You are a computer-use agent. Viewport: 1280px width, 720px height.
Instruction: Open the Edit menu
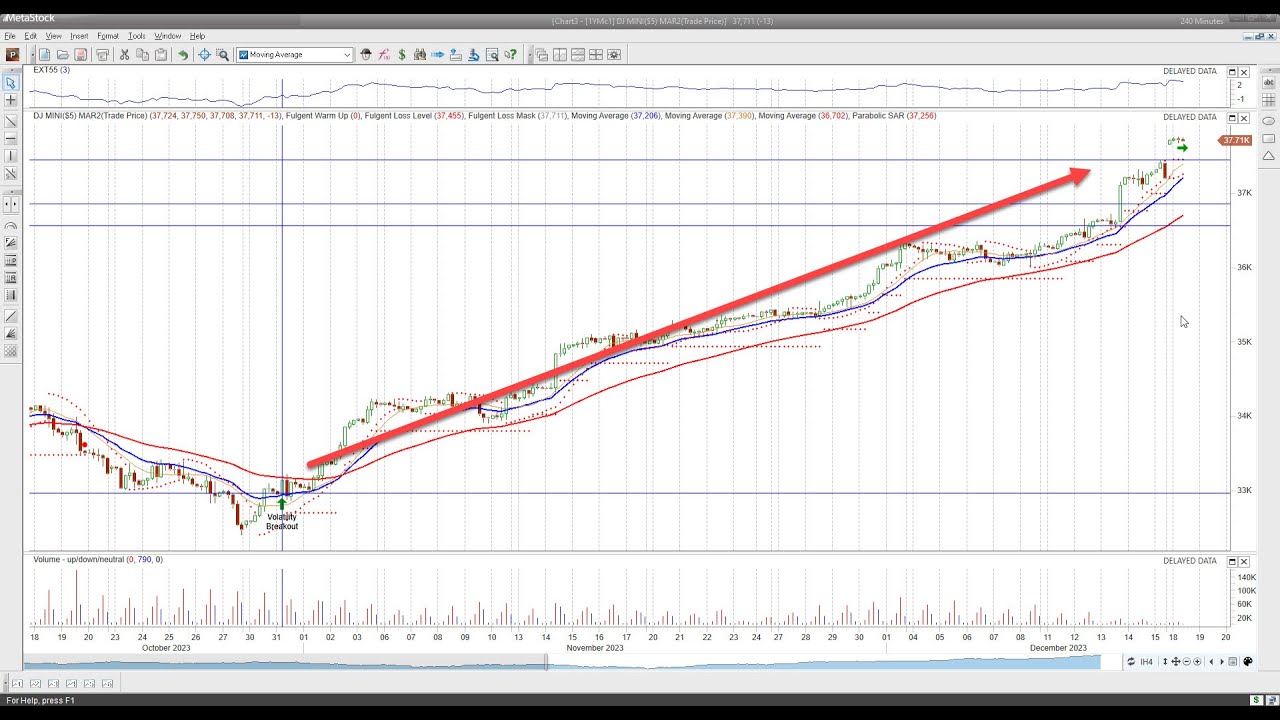(x=31, y=36)
